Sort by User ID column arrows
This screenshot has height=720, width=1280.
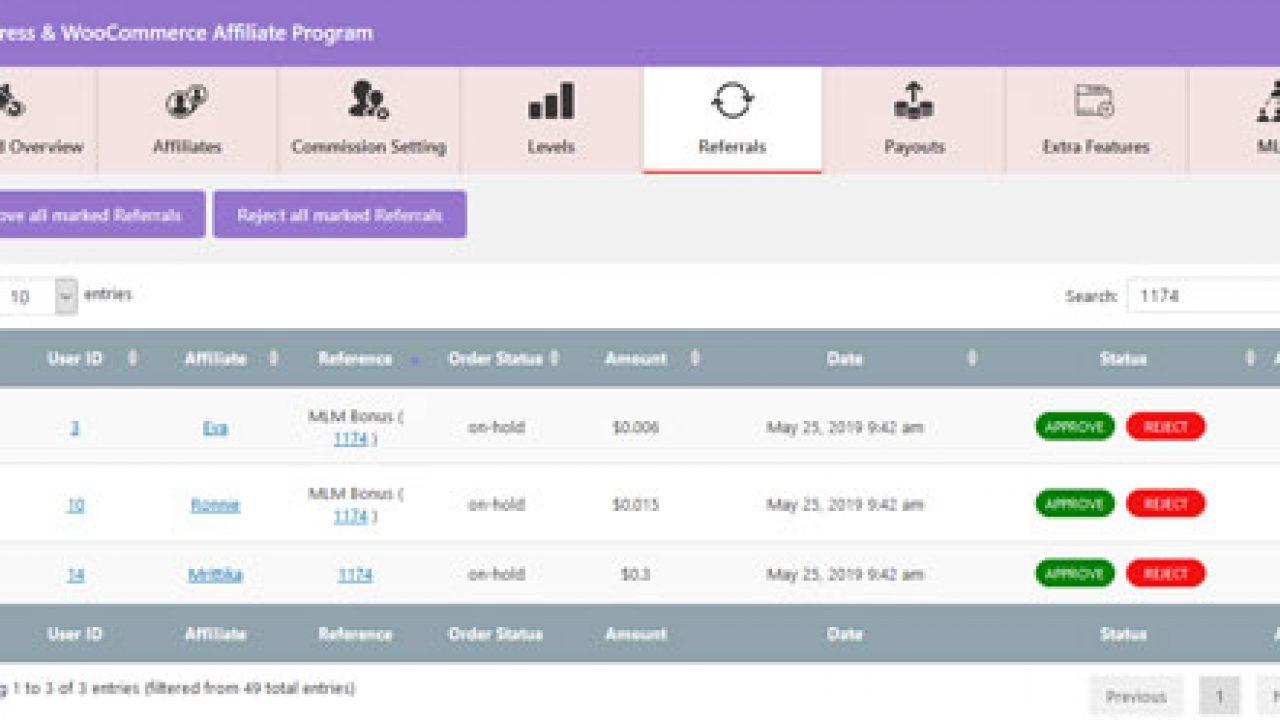pos(132,358)
